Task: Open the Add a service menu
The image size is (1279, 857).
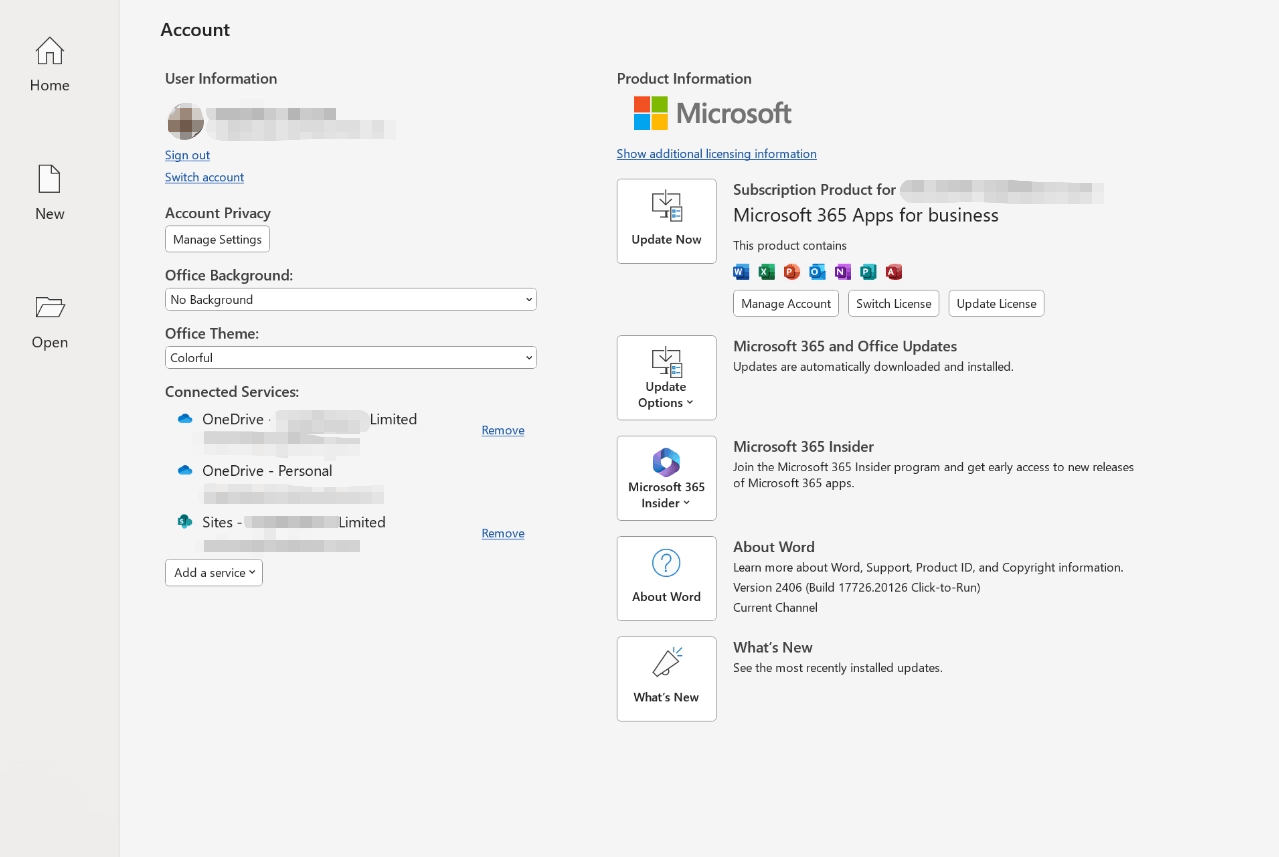Action: coord(213,572)
